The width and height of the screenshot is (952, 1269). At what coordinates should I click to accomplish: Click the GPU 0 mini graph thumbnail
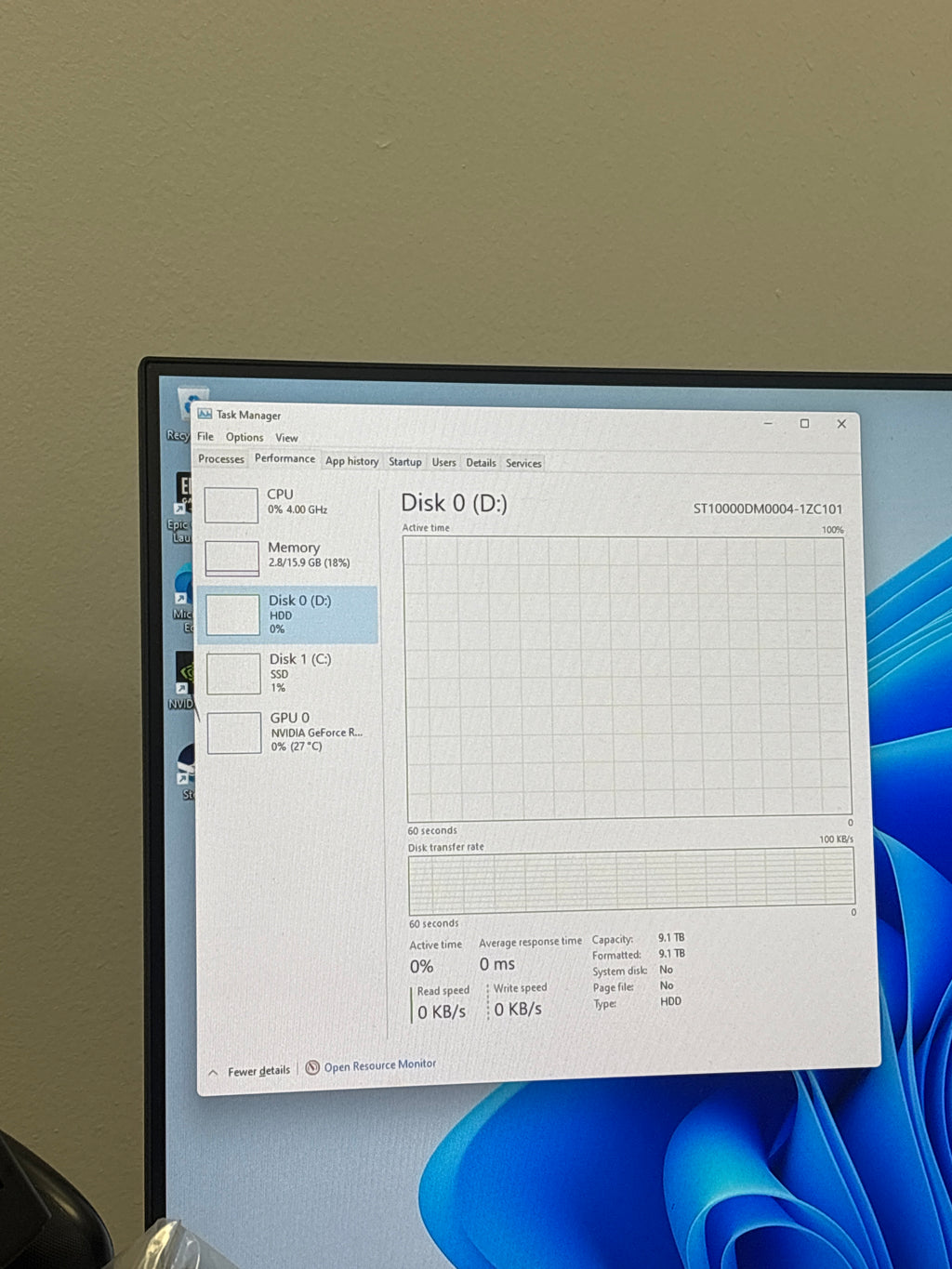(234, 733)
